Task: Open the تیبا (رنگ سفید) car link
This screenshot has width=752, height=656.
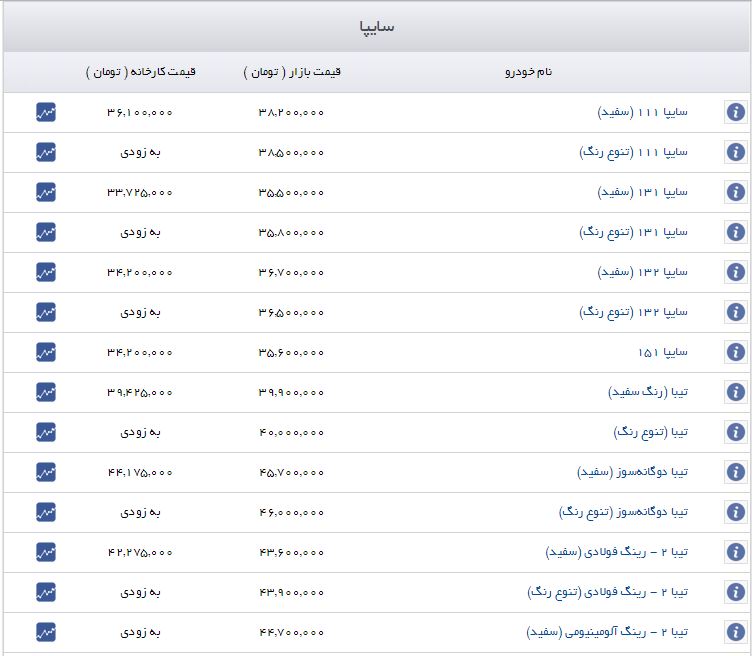Action: [x=647, y=392]
